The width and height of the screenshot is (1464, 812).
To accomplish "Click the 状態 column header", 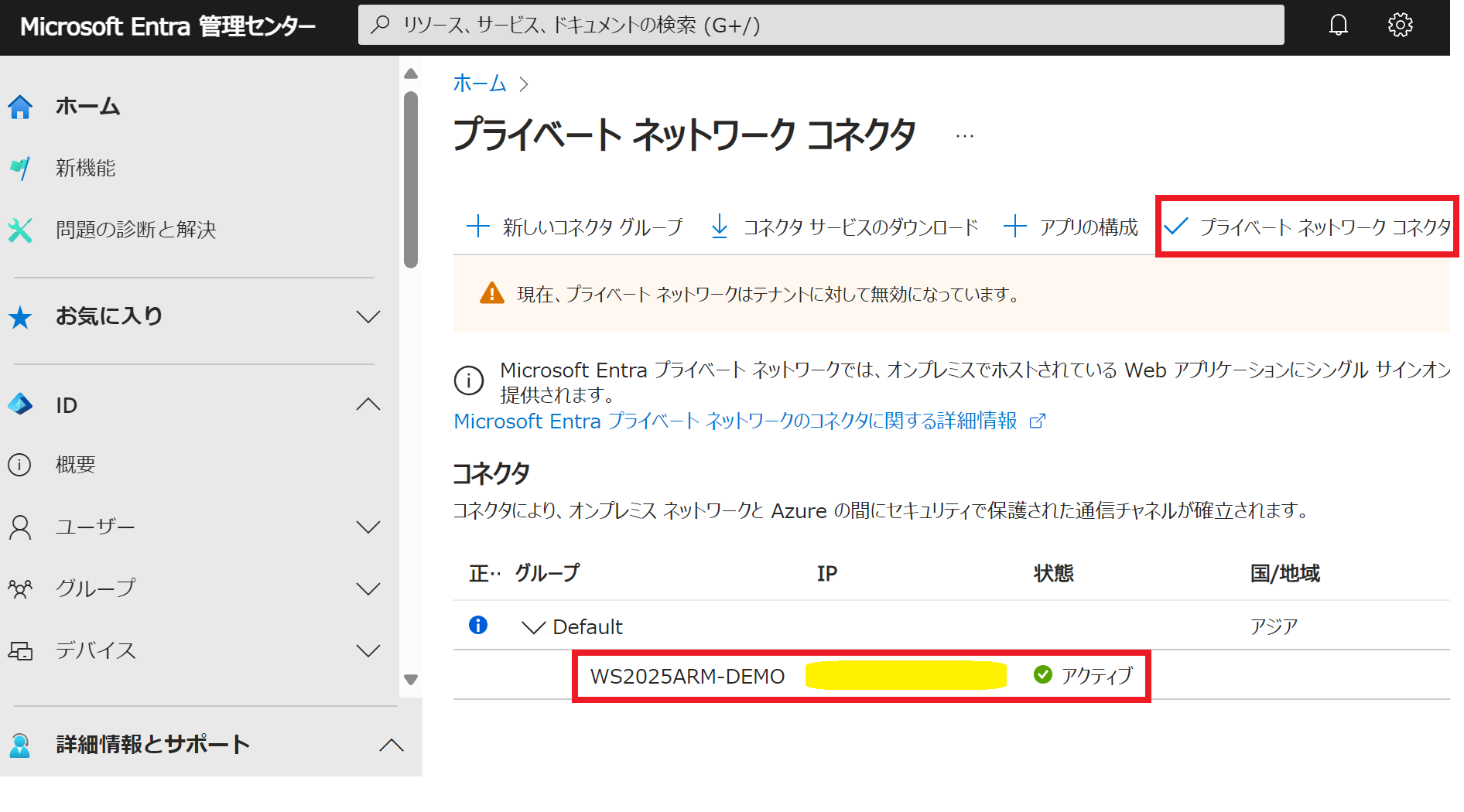I will 1054,573.
